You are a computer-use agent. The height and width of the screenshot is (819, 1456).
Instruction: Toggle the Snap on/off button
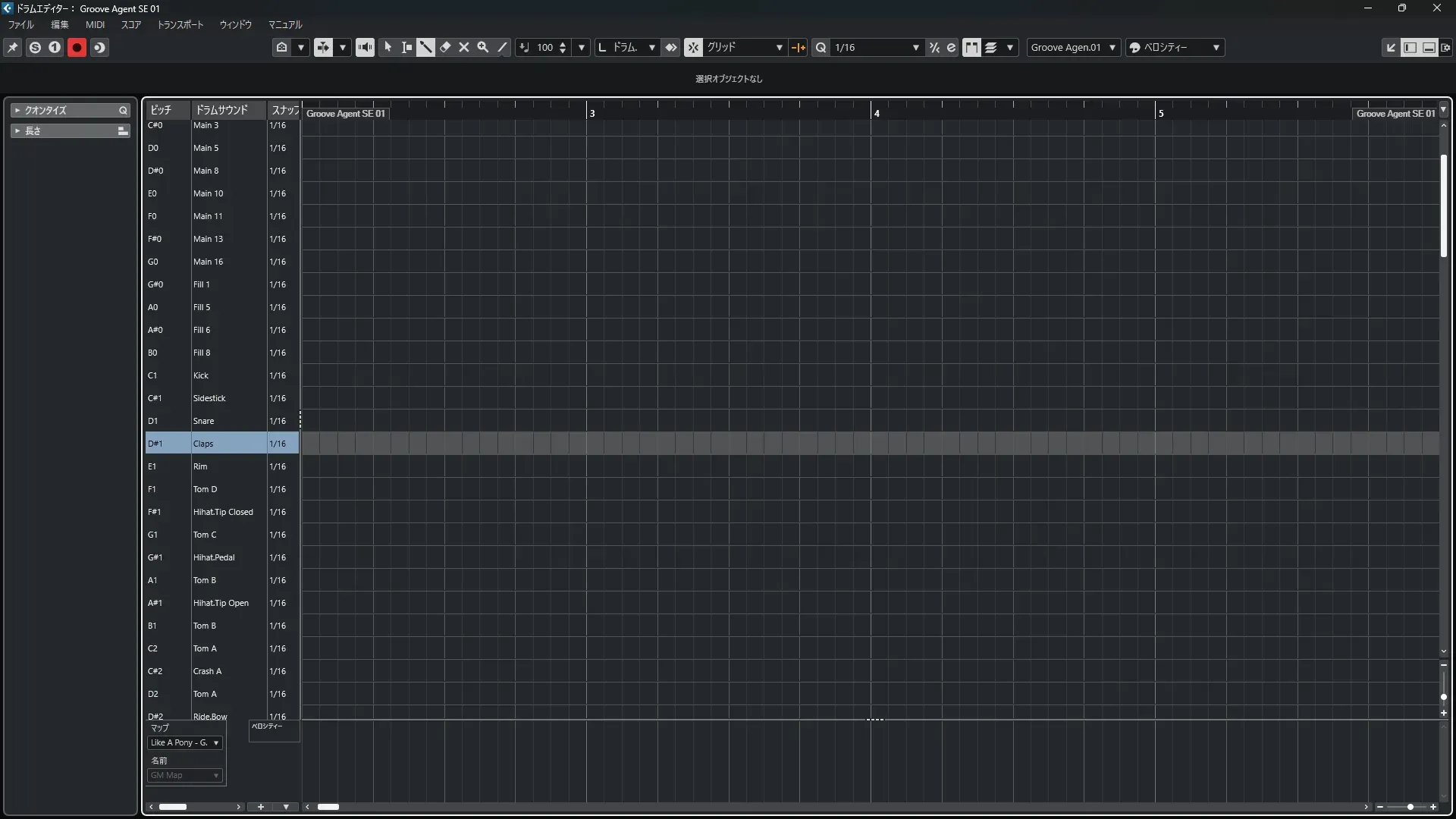693,47
